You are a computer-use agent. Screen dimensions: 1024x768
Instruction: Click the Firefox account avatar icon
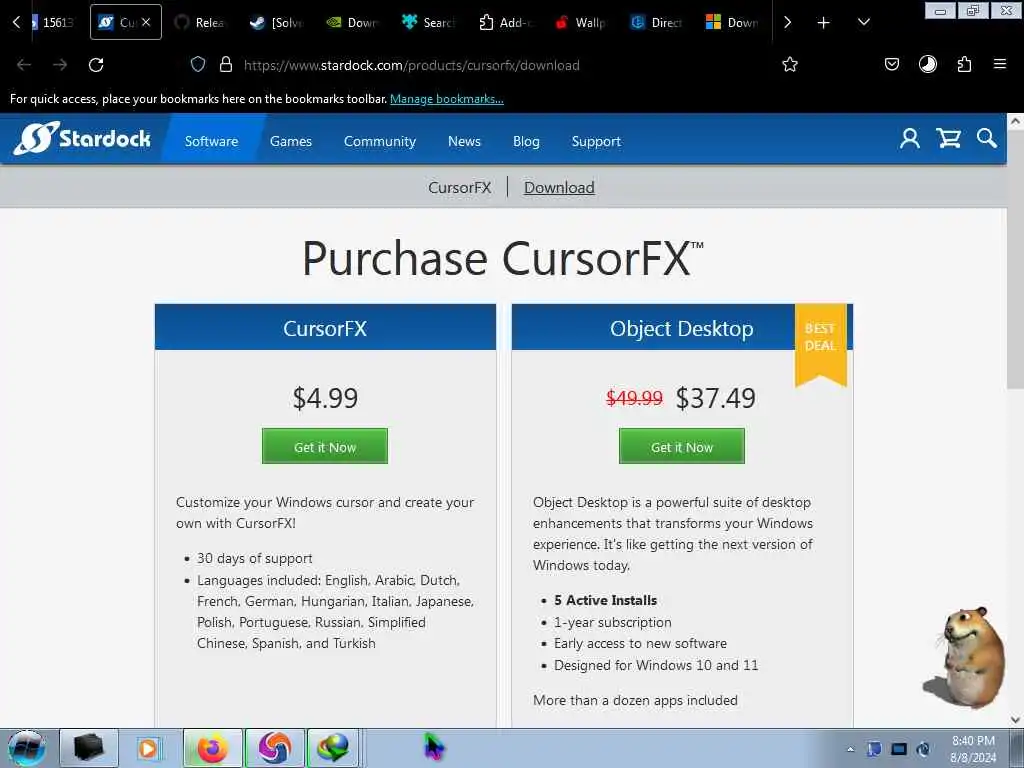click(928, 64)
